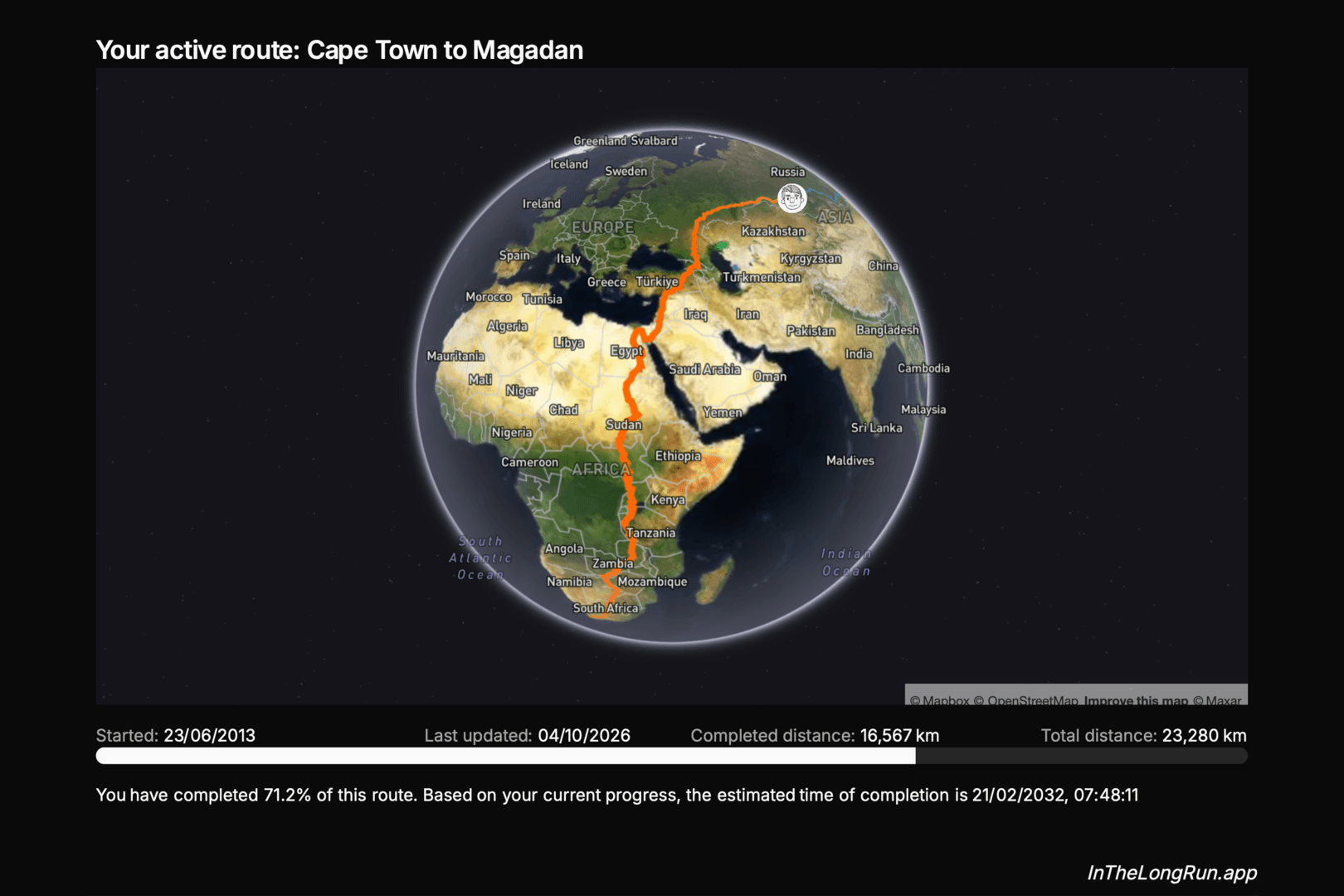Click the Russia label on the globe

787,172
